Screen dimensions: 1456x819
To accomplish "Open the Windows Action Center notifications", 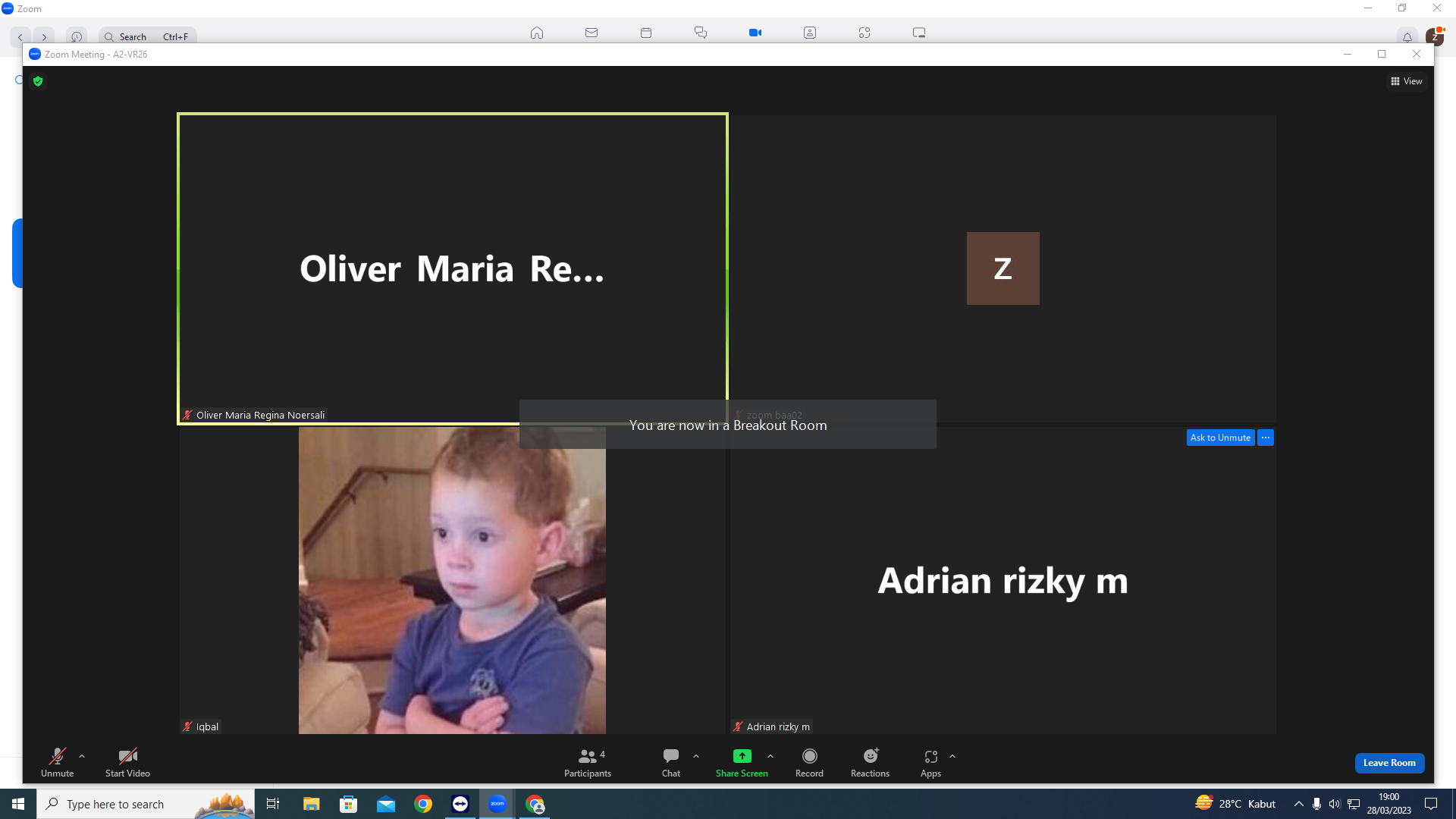I will click(x=1431, y=804).
